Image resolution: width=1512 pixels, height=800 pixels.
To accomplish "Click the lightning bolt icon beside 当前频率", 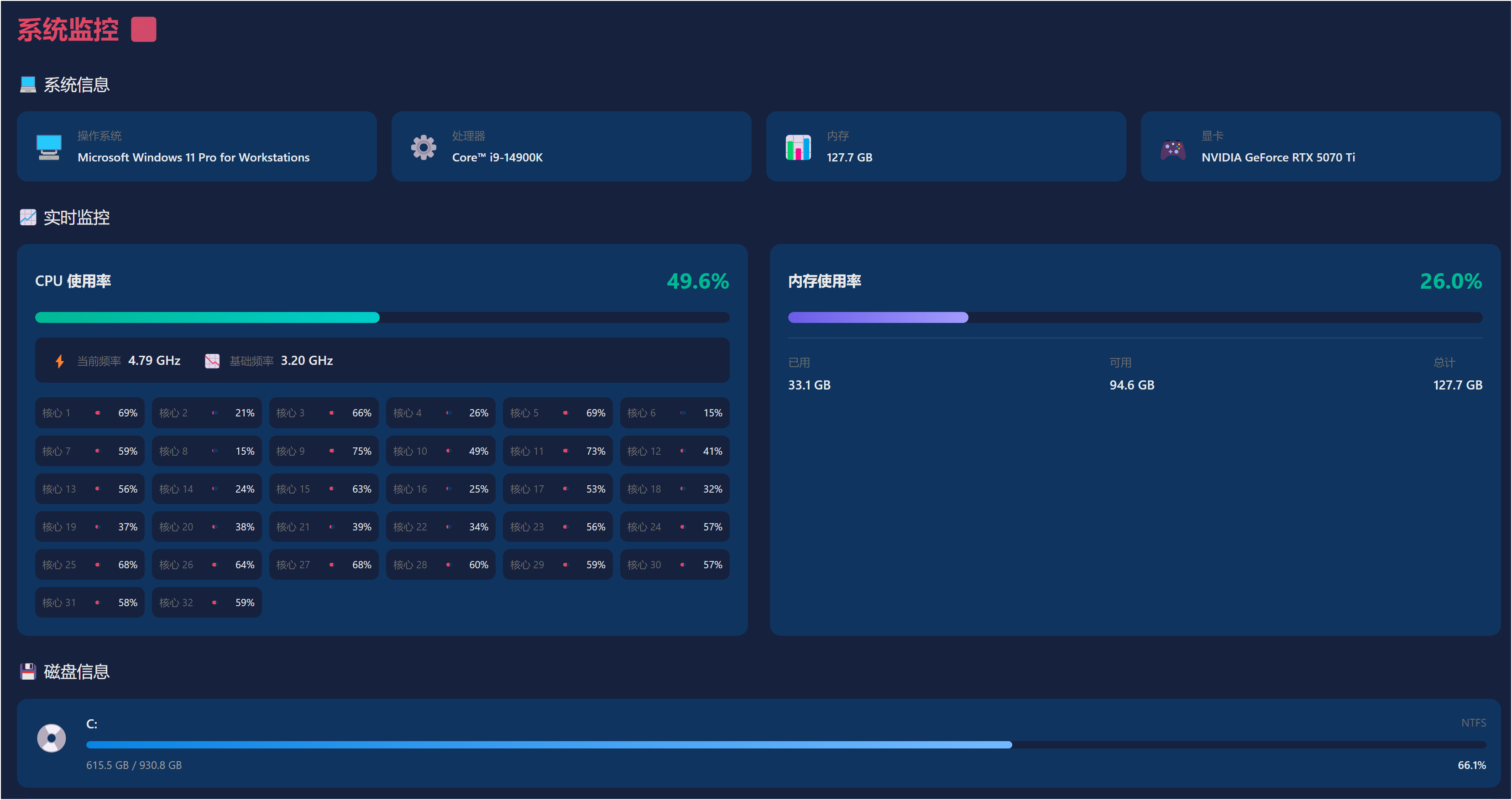I will 59,361.
